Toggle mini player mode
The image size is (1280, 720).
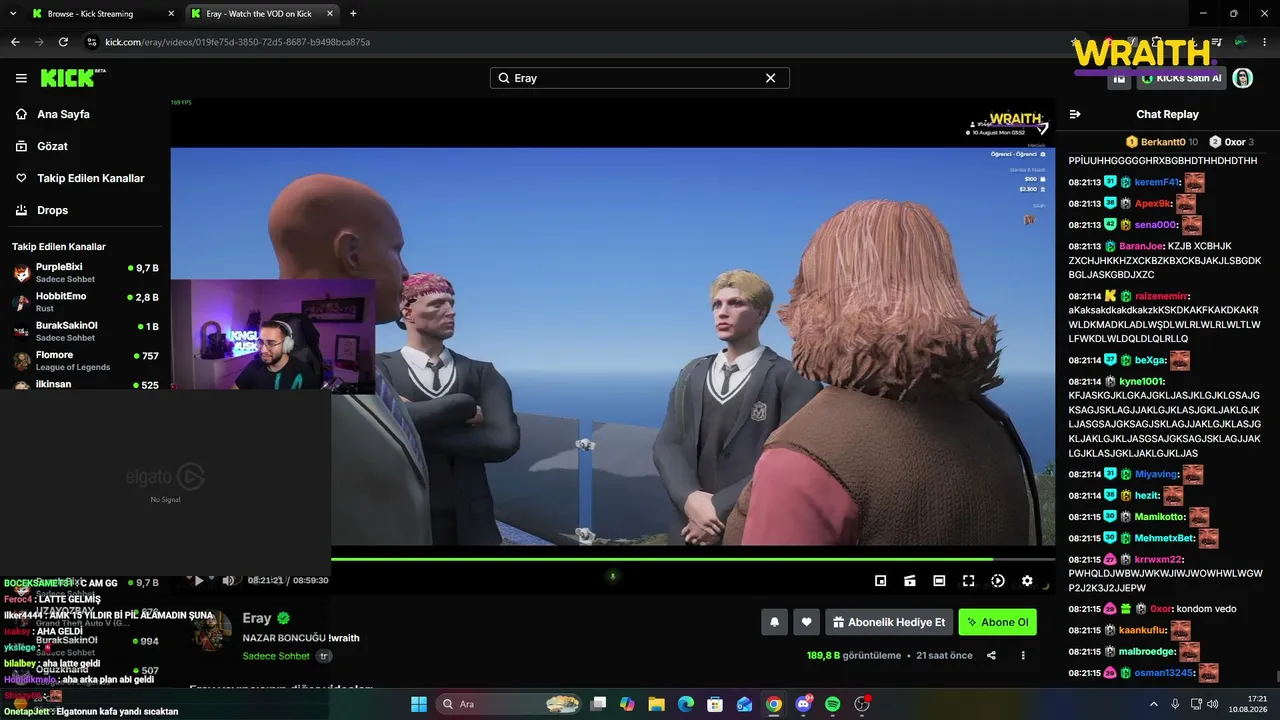881,580
